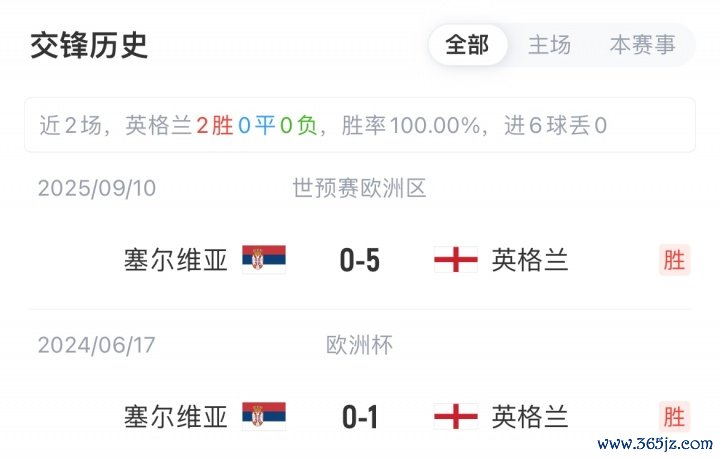The height and width of the screenshot is (459, 720).
Task: Click 塞尔维亚 team name in 2025 match
Action: 176,260
